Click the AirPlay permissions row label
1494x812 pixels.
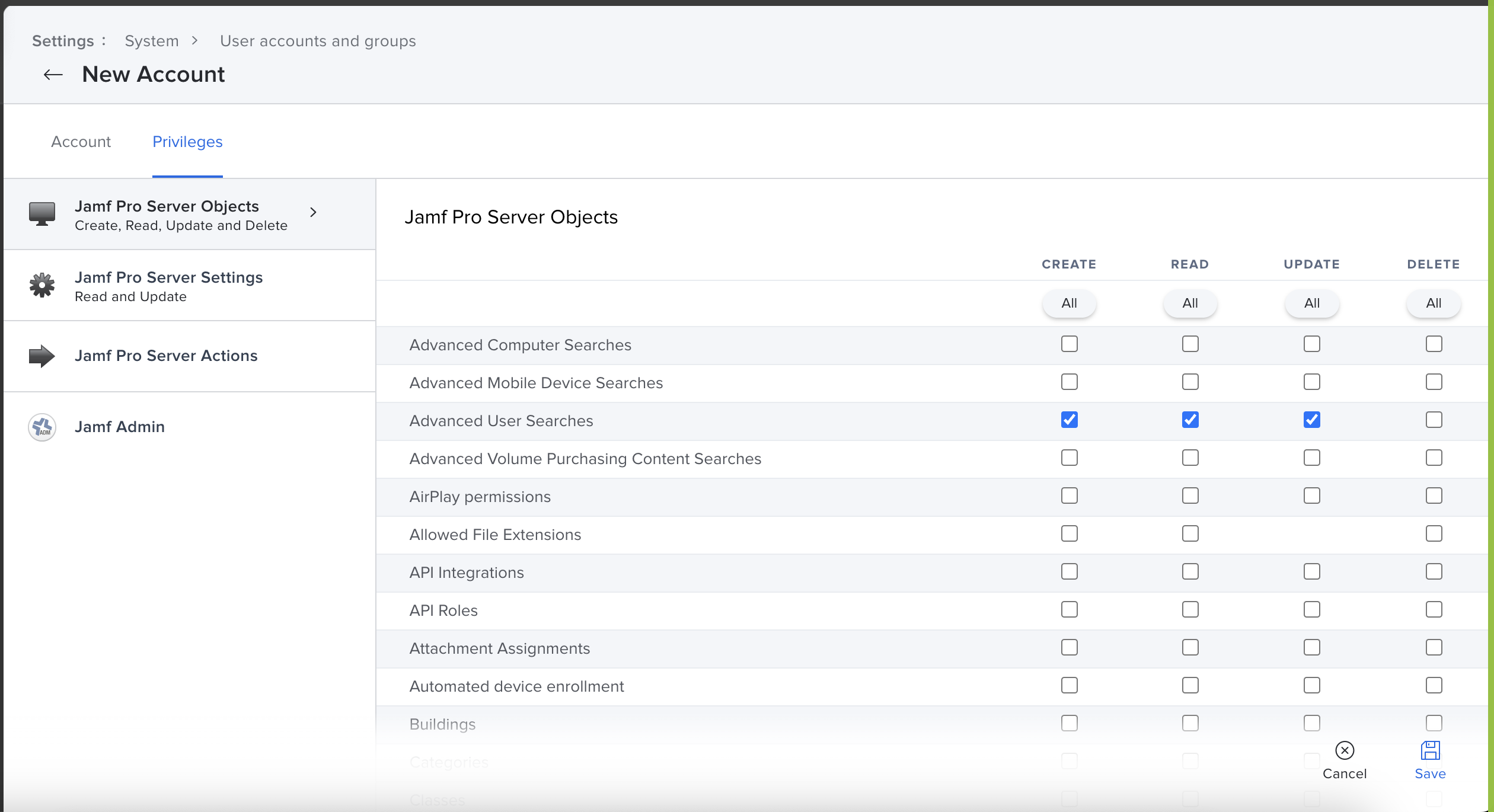tap(480, 497)
